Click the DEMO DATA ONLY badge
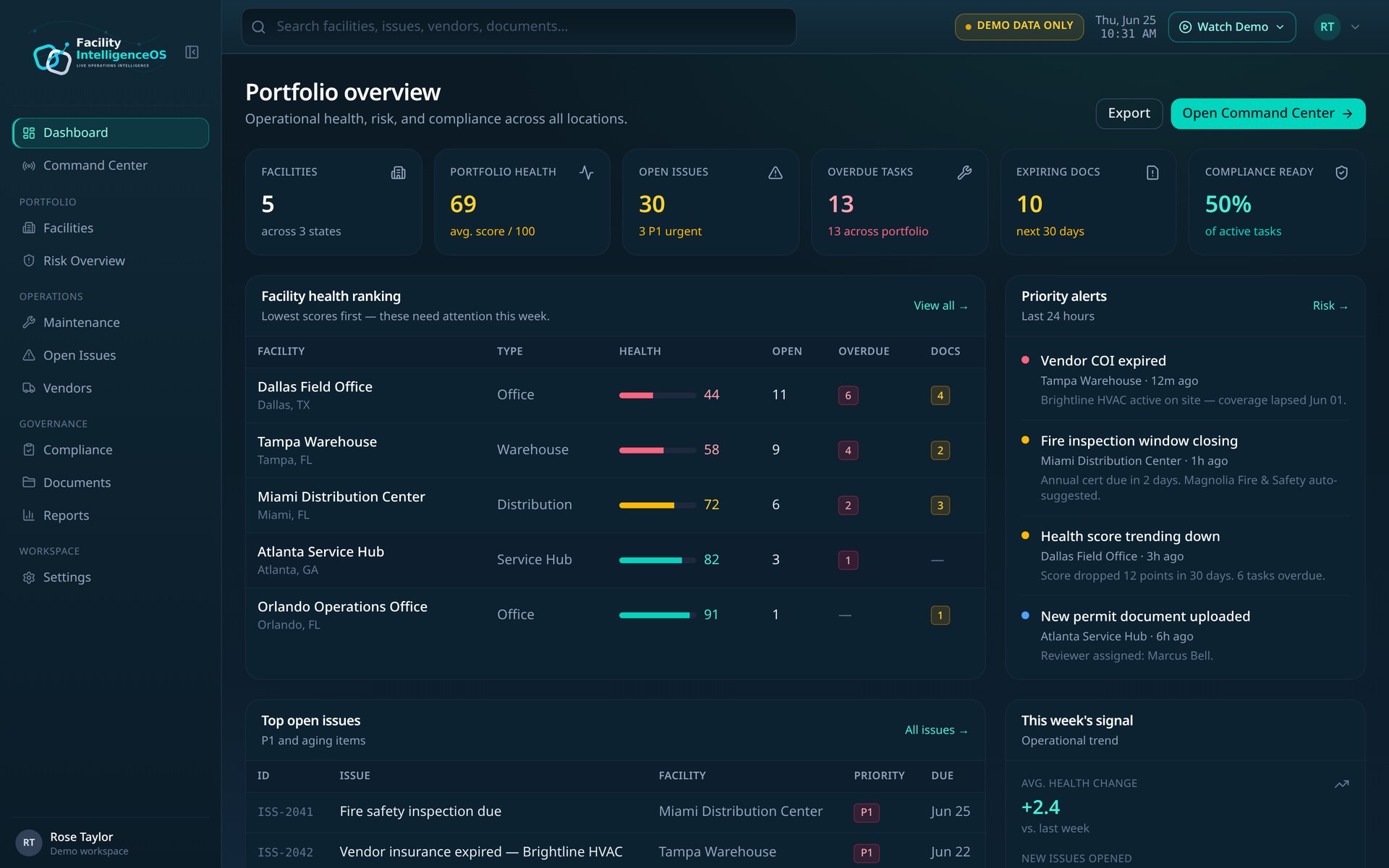Viewport: 1389px width, 868px height. tap(1019, 26)
